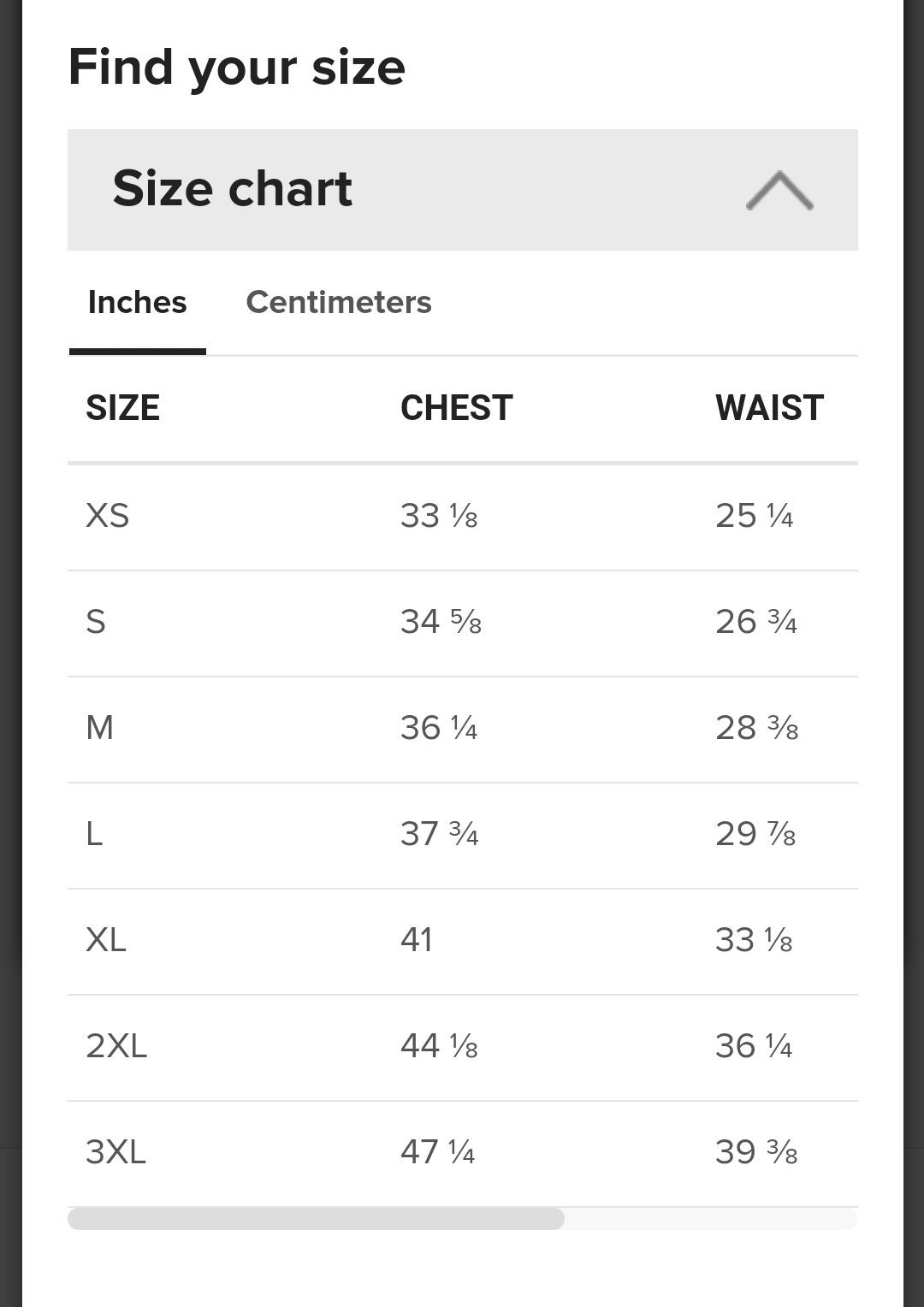Select the XL size row label

pyautogui.click(x=106, y=940)
